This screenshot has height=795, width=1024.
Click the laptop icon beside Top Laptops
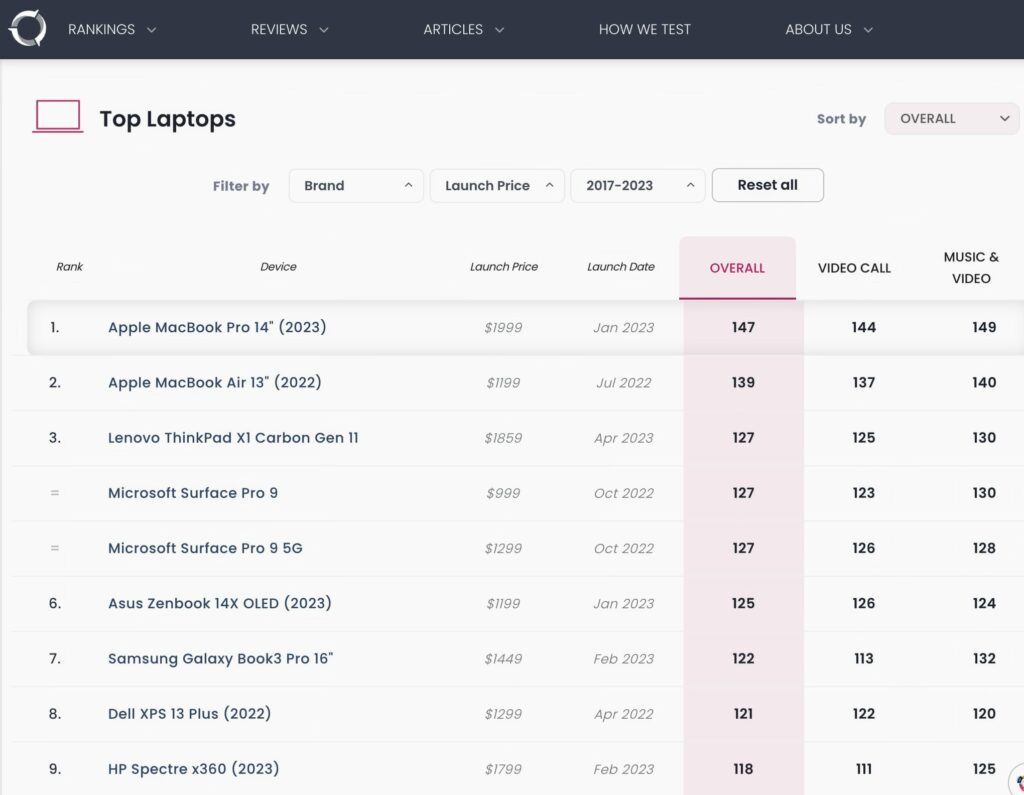(58, 118)
